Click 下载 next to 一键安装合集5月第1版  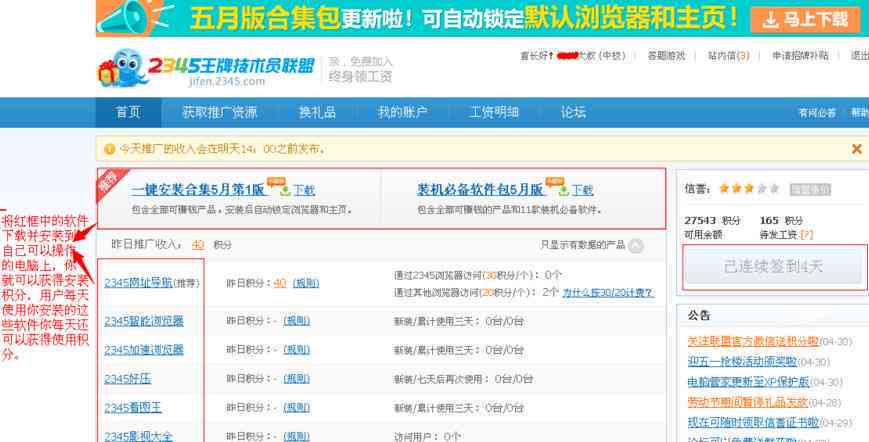click(x=304, y=191)
